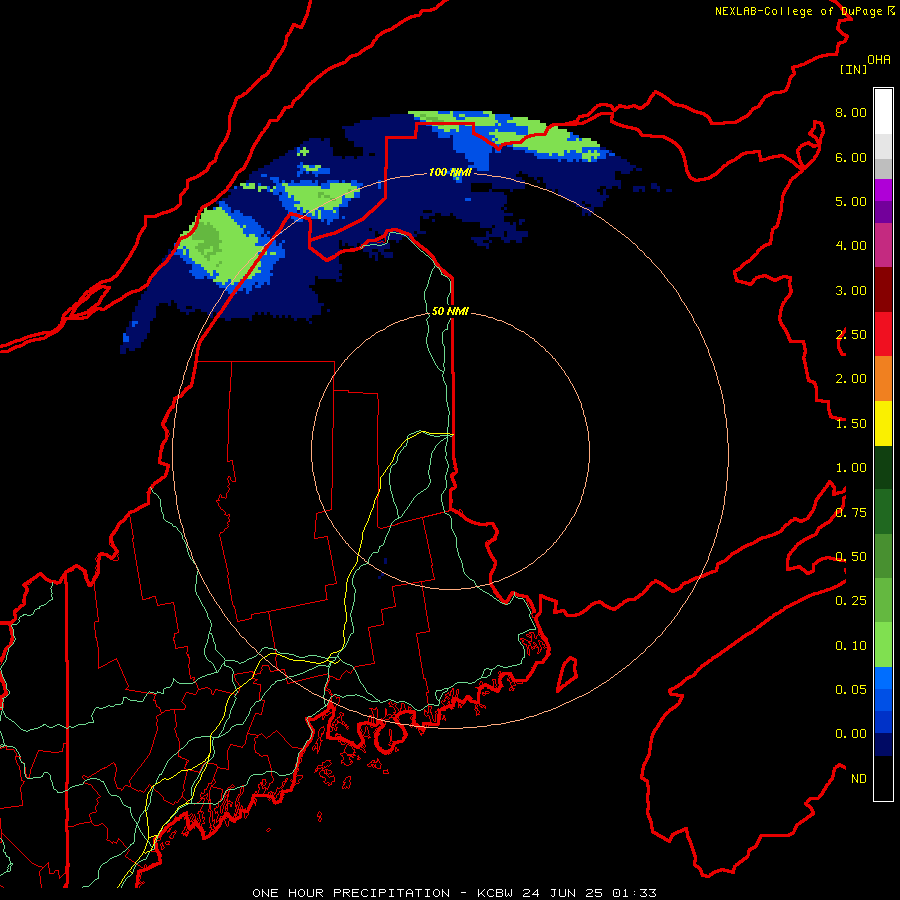Click the 0.50 legend value
The image size is (900, 900).
pos(851,557)
